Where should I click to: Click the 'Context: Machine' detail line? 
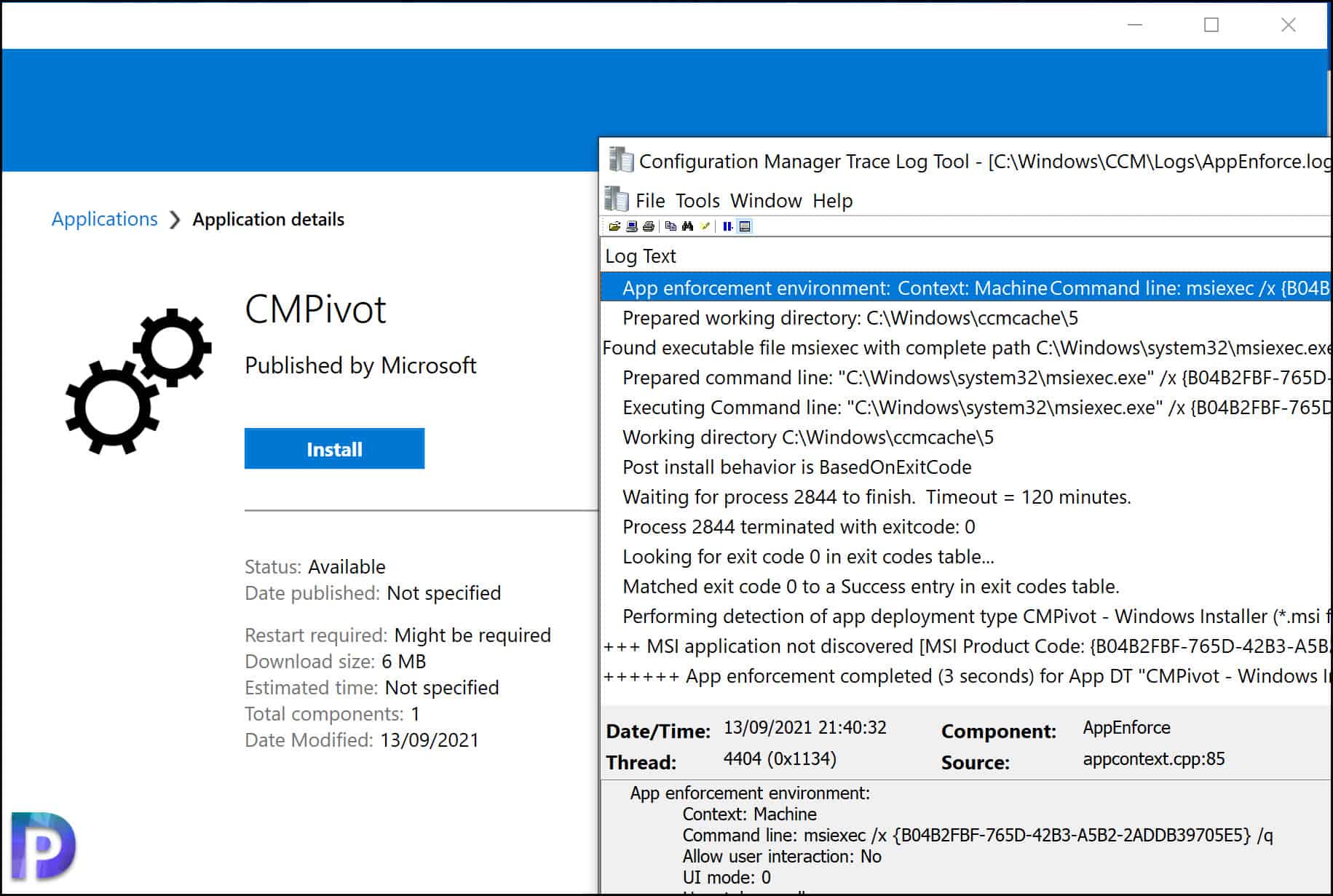pos(749,814)
